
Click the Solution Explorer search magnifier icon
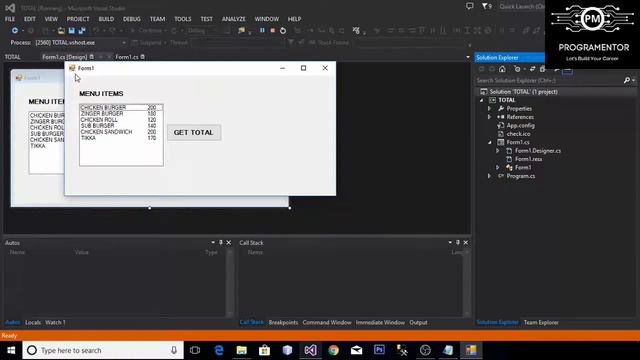pos(627,80)
